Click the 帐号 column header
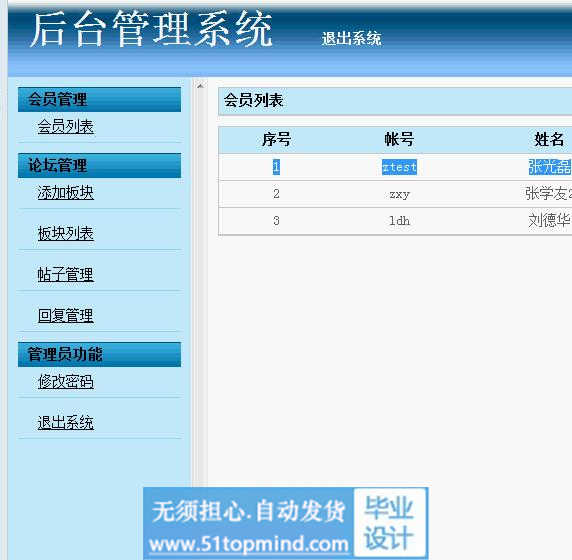Viewport: 572px width, 560px height. [x=399, y=140]
